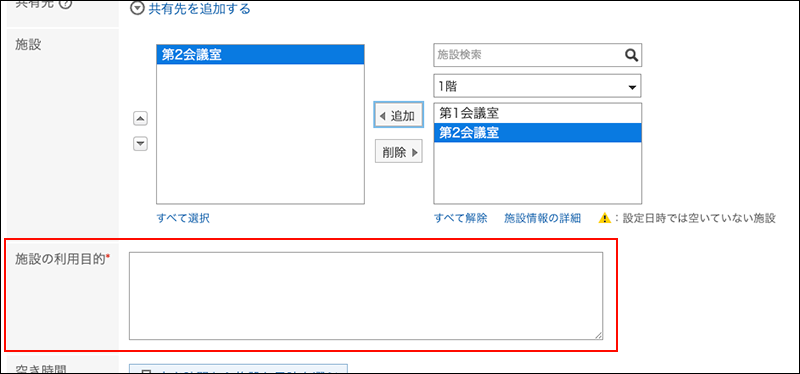
Task: Click the ◀ 追加 button
Action: (x=399, y=116)
